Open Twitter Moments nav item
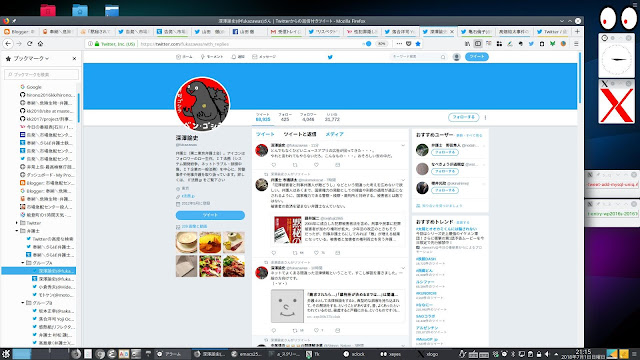 (212, 57)
